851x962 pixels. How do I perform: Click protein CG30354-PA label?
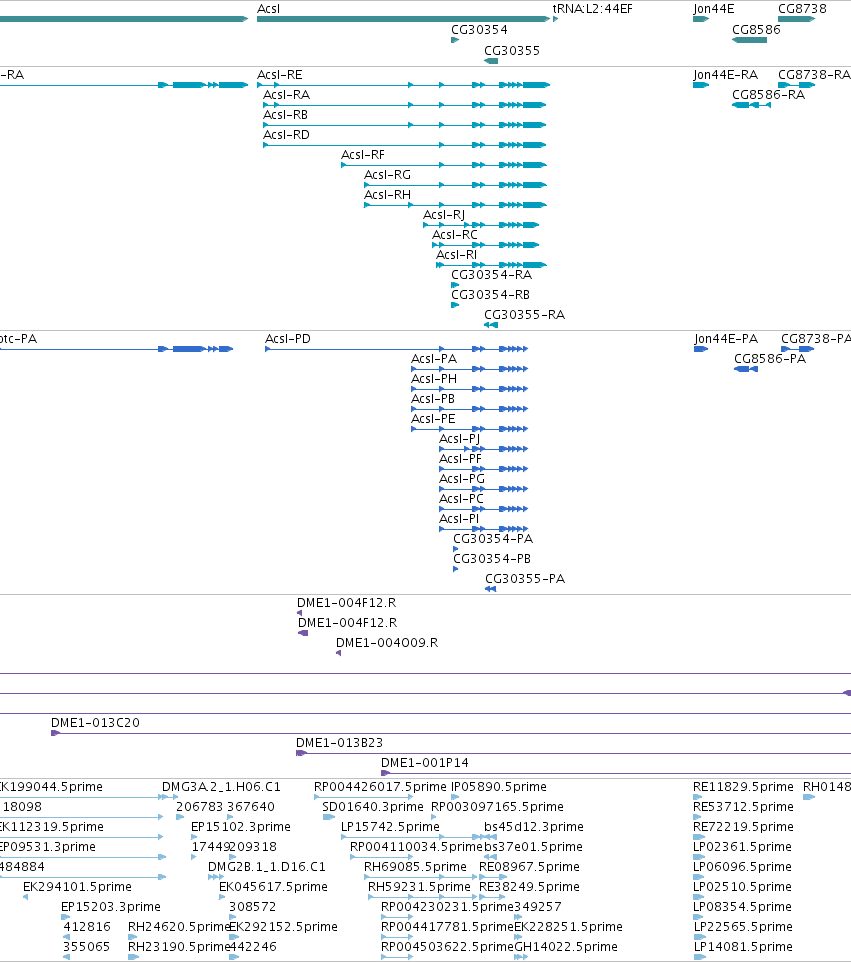[x=493, y=539]
